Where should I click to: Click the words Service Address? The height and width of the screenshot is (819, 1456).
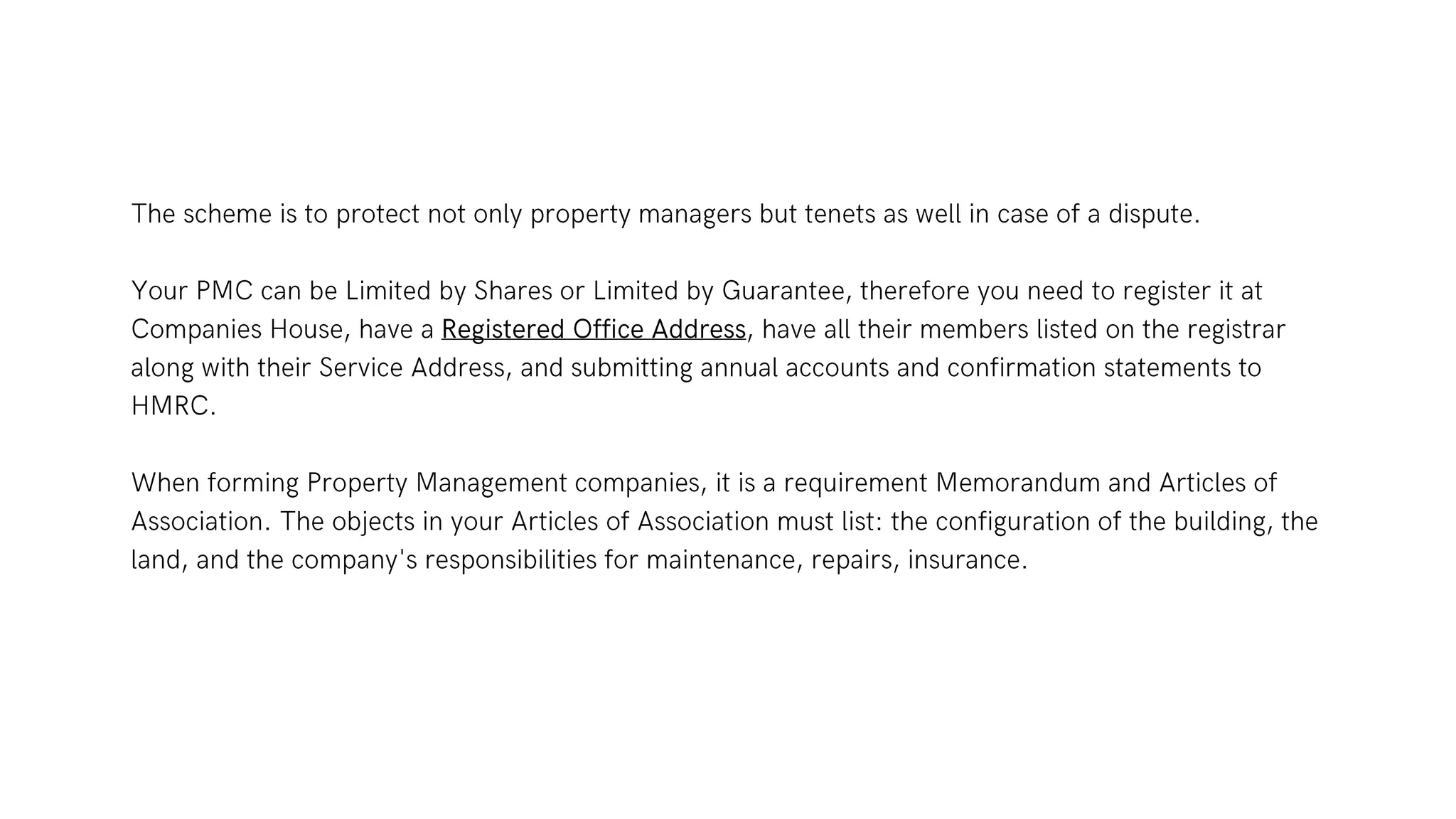(x=412, y=368)
